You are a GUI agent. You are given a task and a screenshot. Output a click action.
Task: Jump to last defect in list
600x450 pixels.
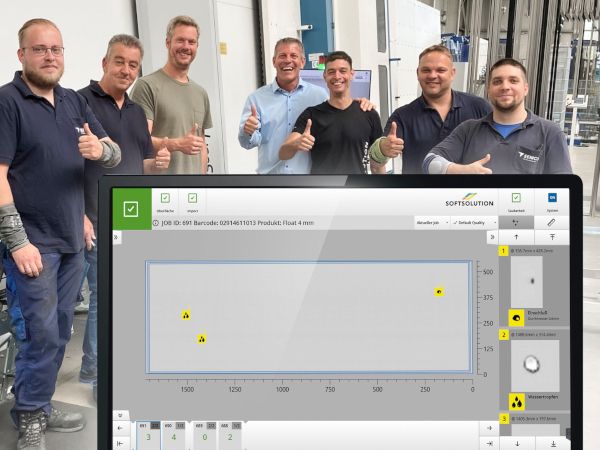pos(553,443)
